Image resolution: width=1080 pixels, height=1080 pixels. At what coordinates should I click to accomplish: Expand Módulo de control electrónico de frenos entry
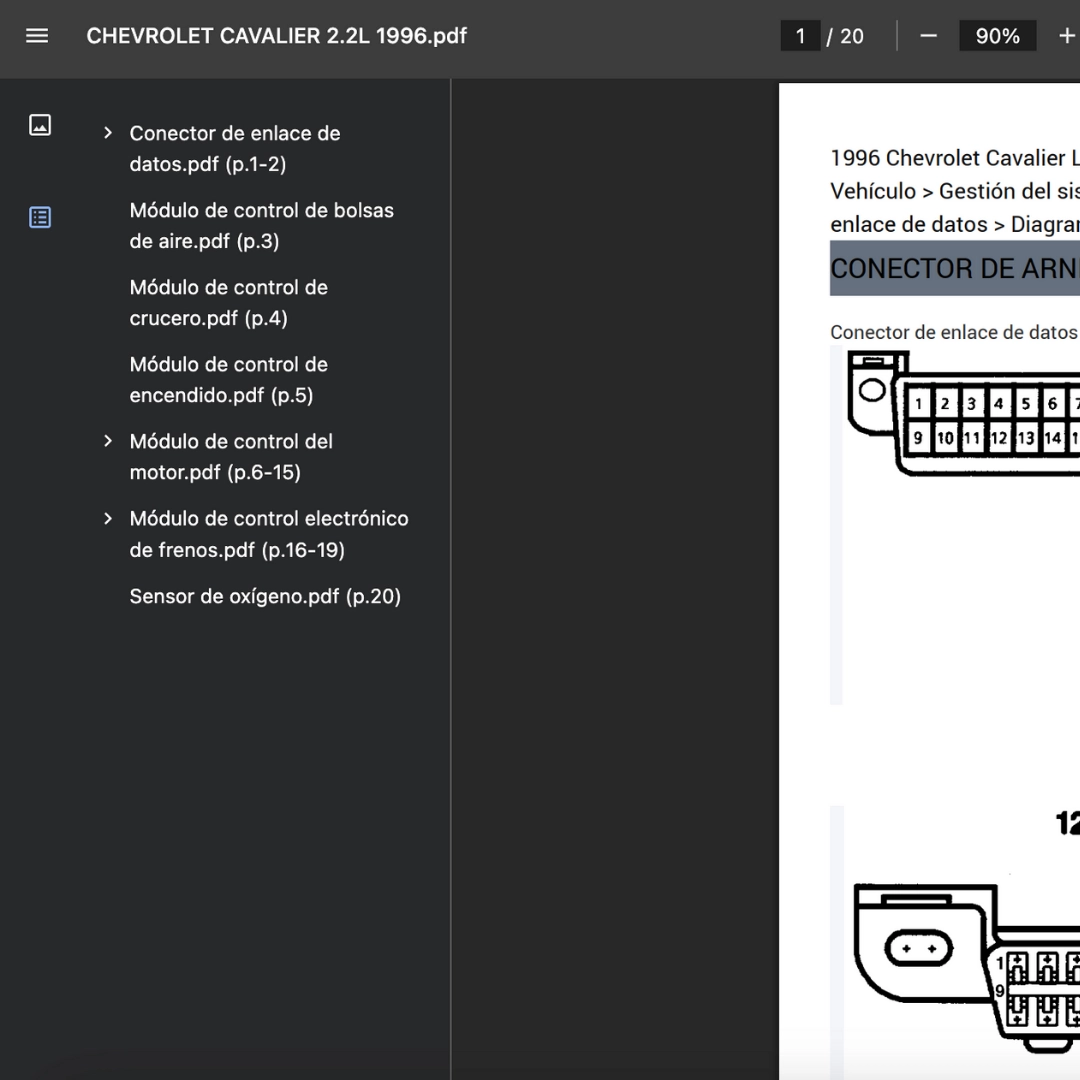click(x=108, y=518)
